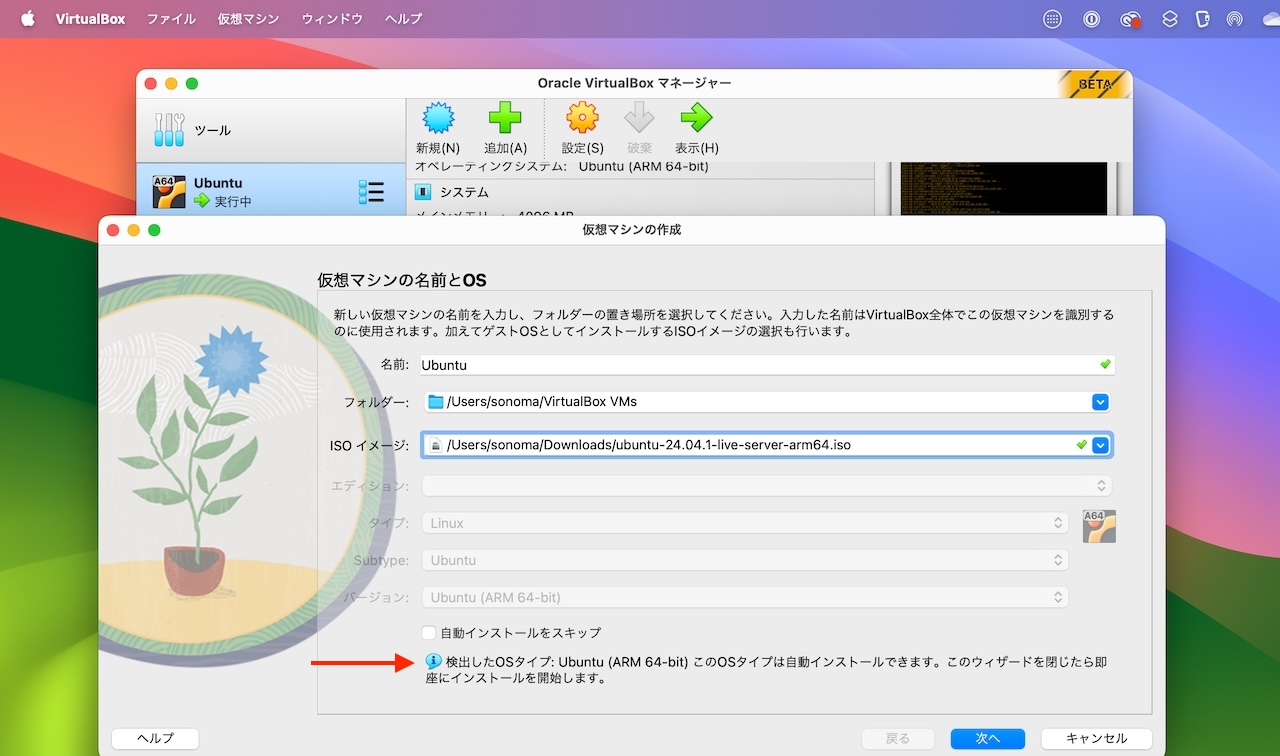Viewport: 1280px width, 756px height.
Task: Click the A64 OS type icon in wizard
Action: point(1099,526)
